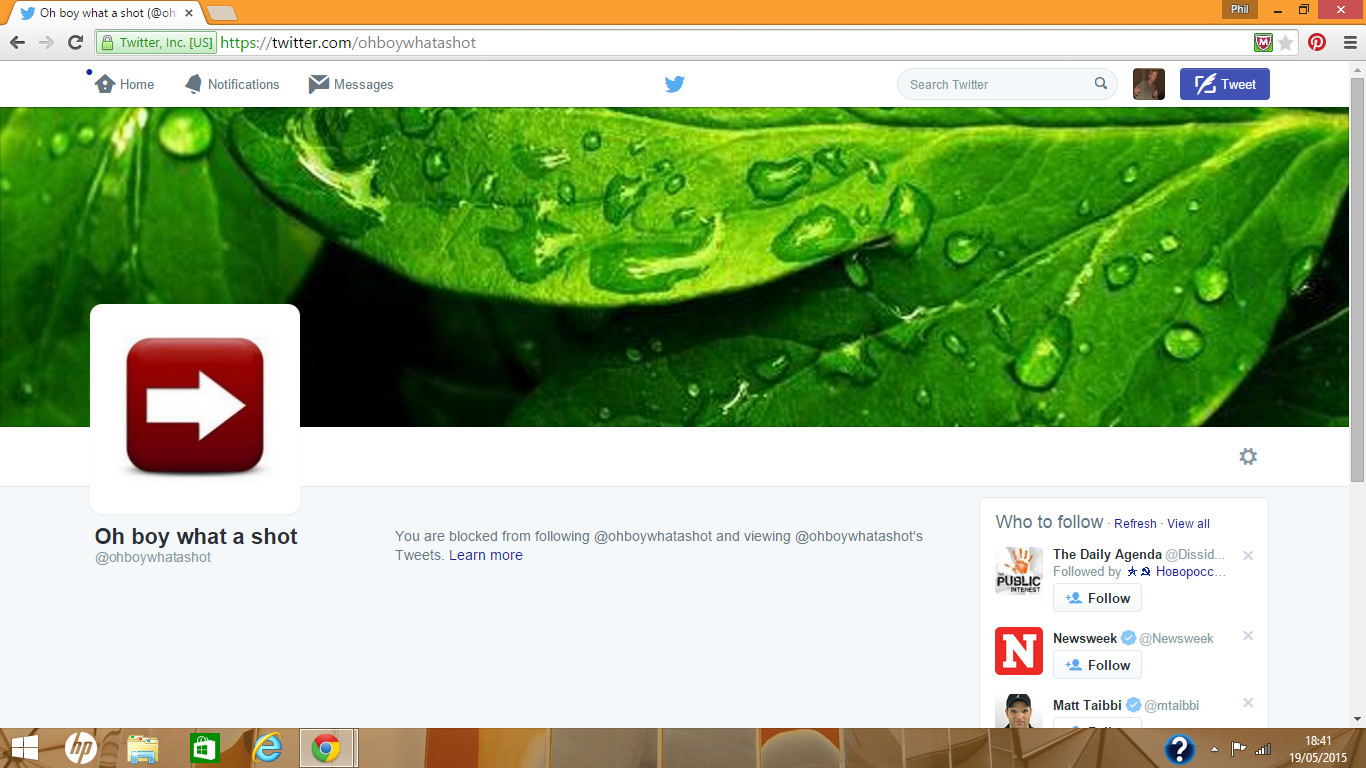Click the network signal tray icon
This screenshot has width=1366, height=768.
coord(1264,748)
